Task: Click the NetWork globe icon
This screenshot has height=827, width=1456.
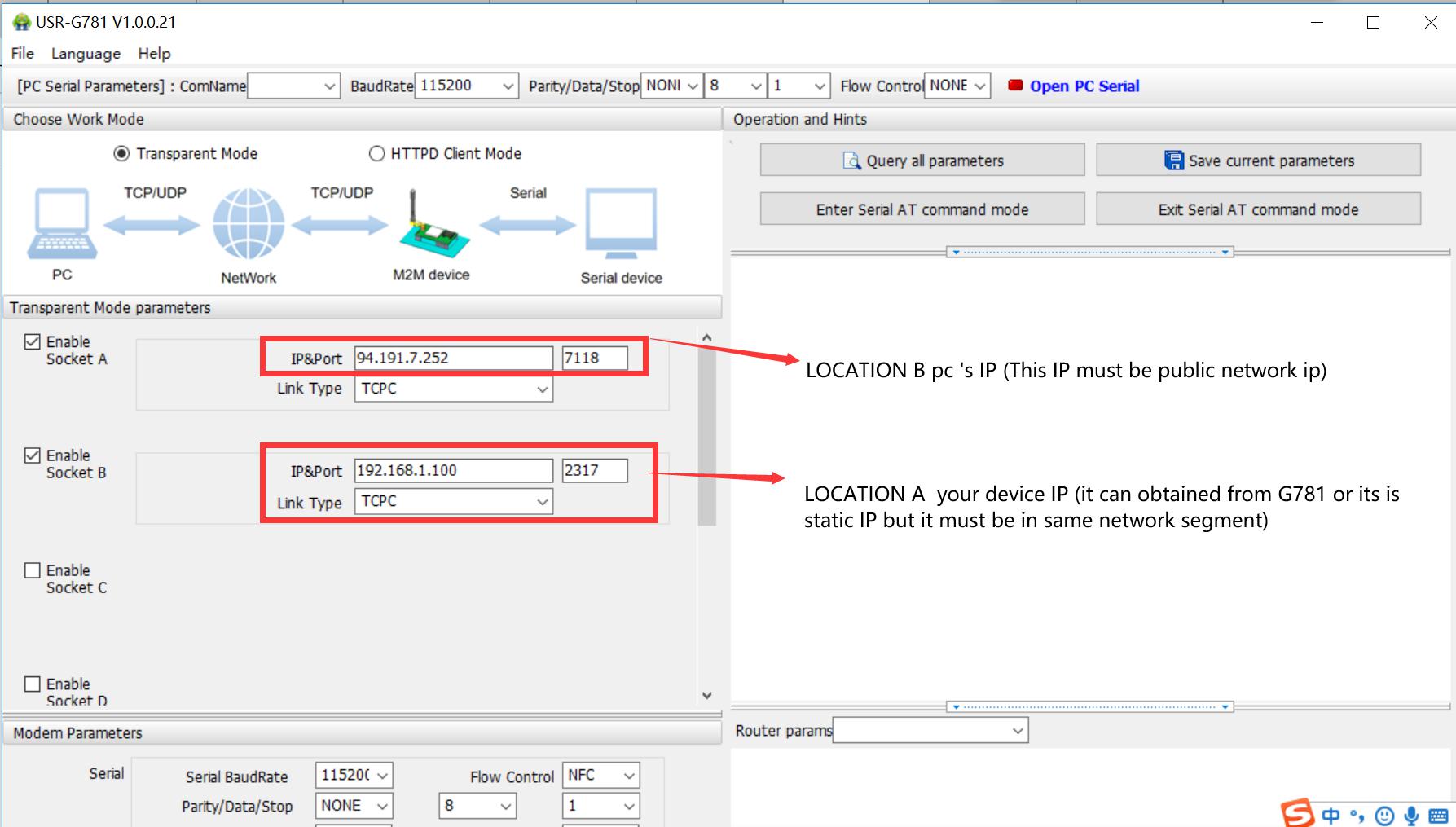Action: pos(249,224)
